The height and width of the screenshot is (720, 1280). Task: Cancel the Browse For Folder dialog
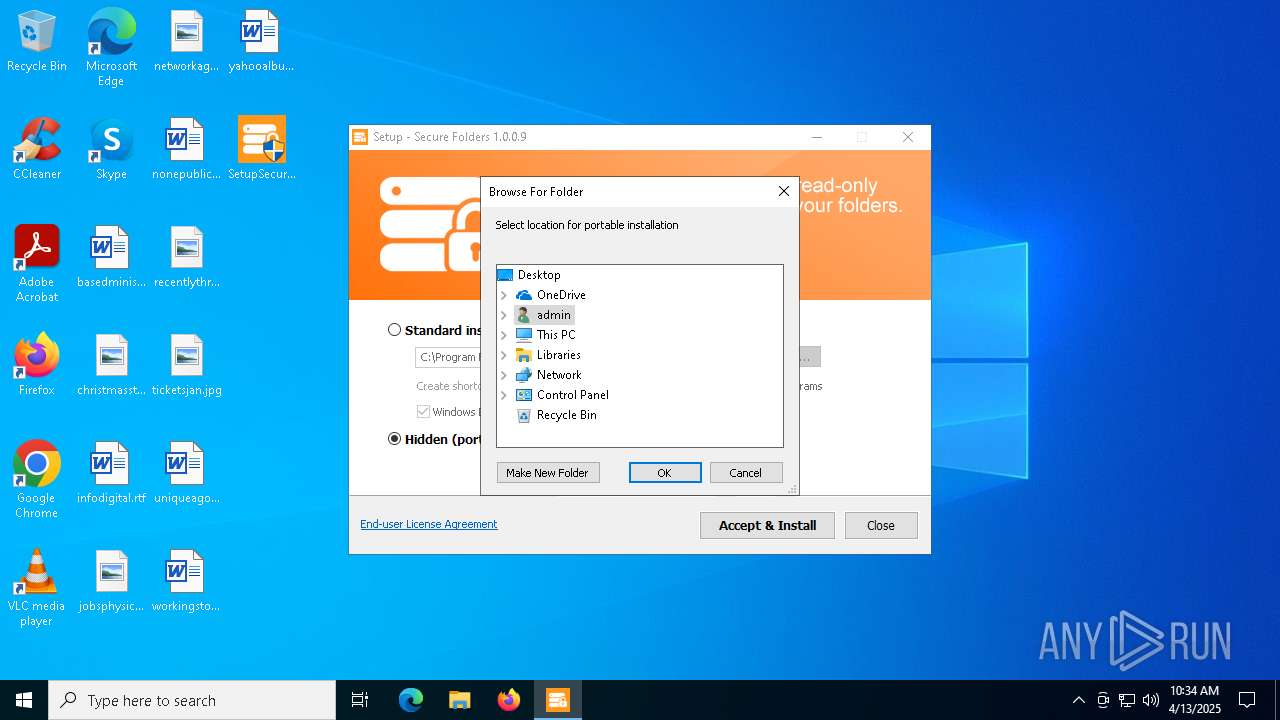point(746,473)
